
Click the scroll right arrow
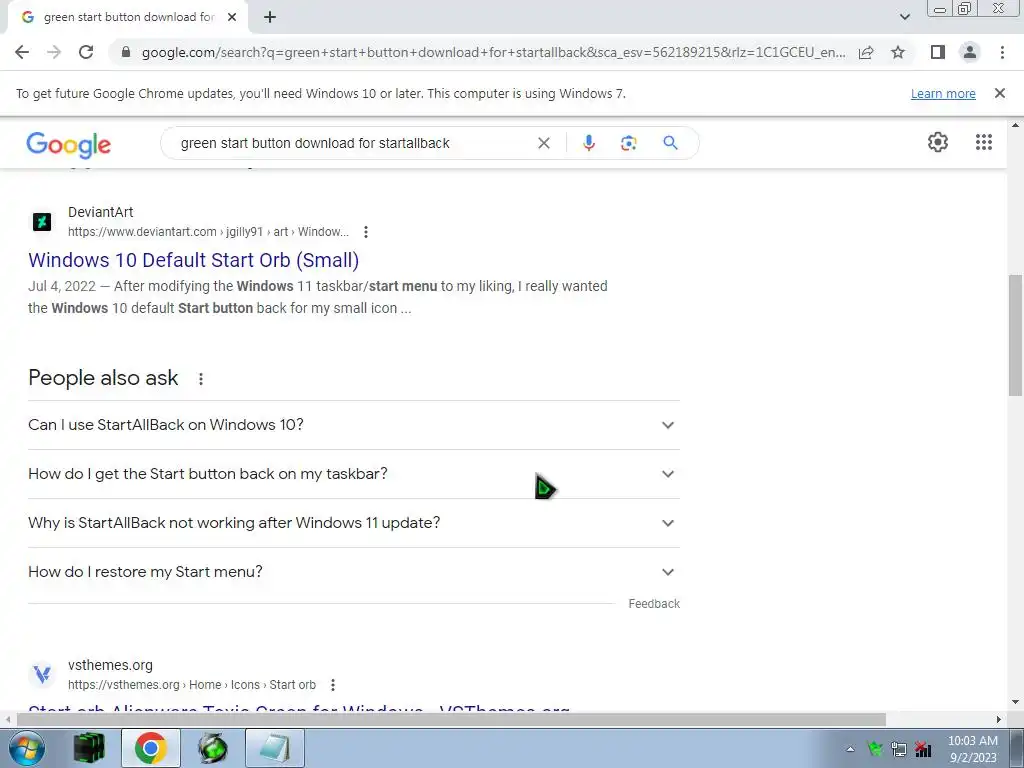(x=999, y=720)
